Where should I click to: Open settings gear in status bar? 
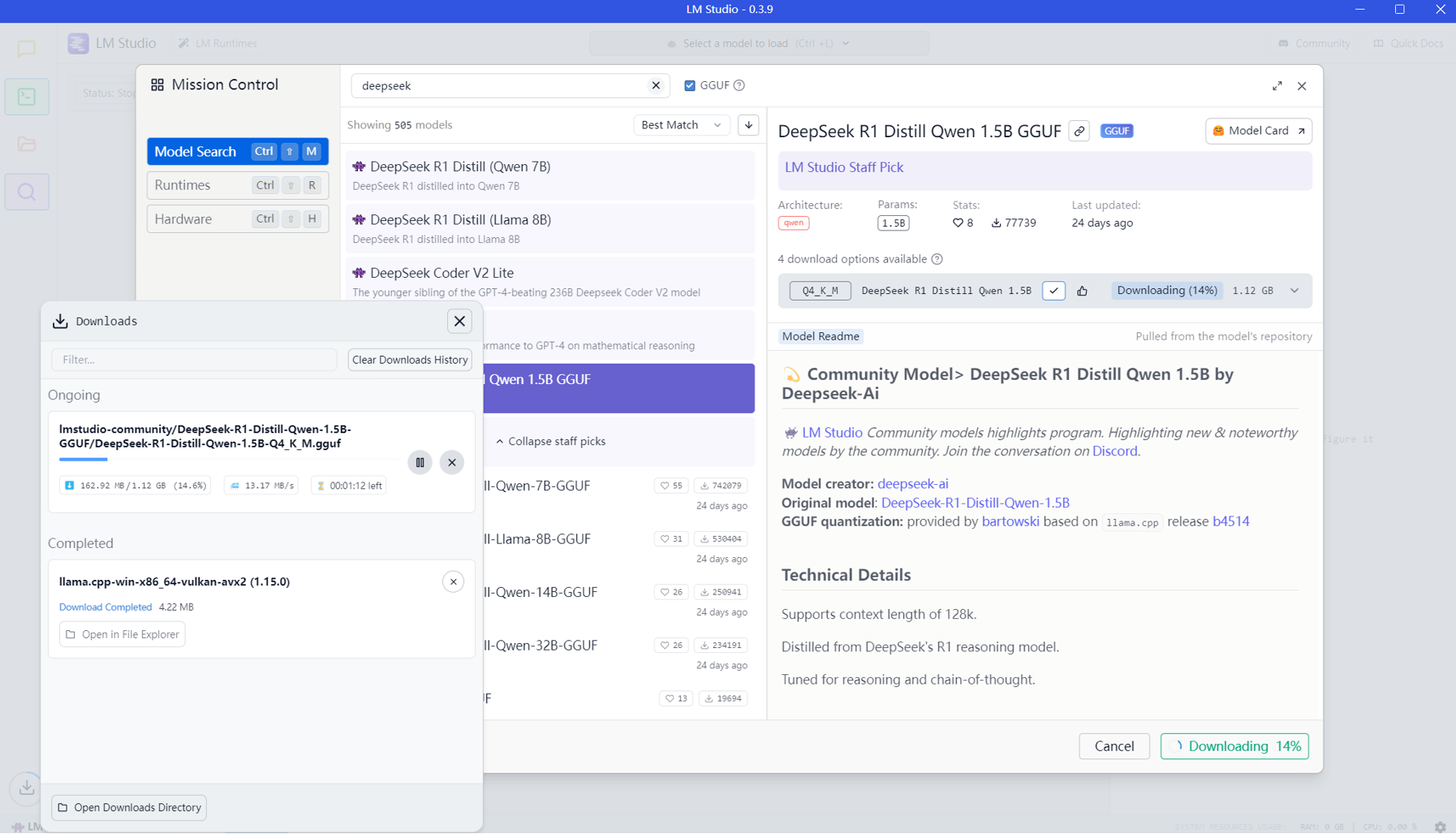(x=1440, y=827)
